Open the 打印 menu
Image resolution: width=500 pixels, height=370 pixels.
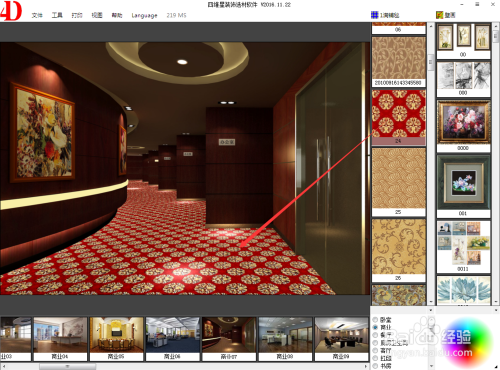[x=77, y=15]
